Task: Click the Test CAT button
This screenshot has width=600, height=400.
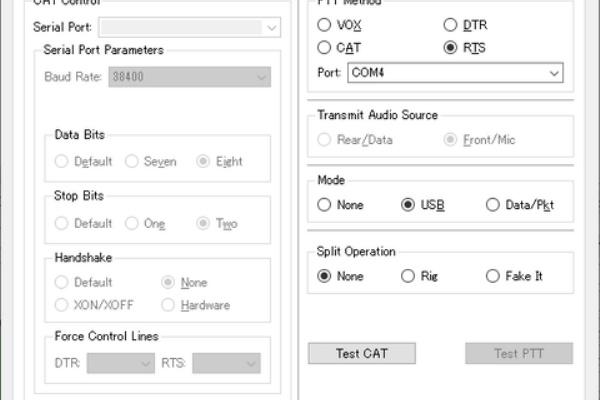Action: 362,353
